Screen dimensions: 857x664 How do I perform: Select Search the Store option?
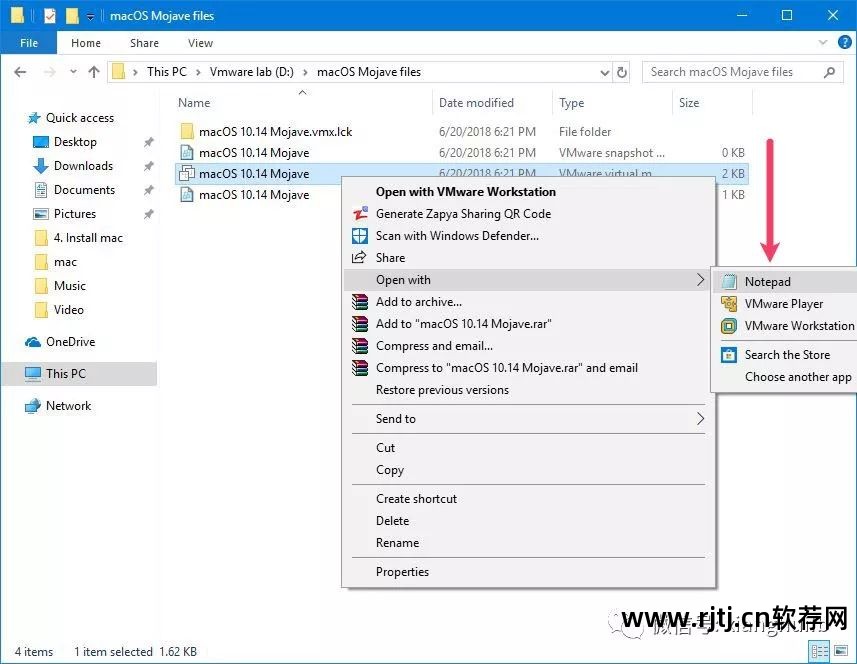click(787, 355)
